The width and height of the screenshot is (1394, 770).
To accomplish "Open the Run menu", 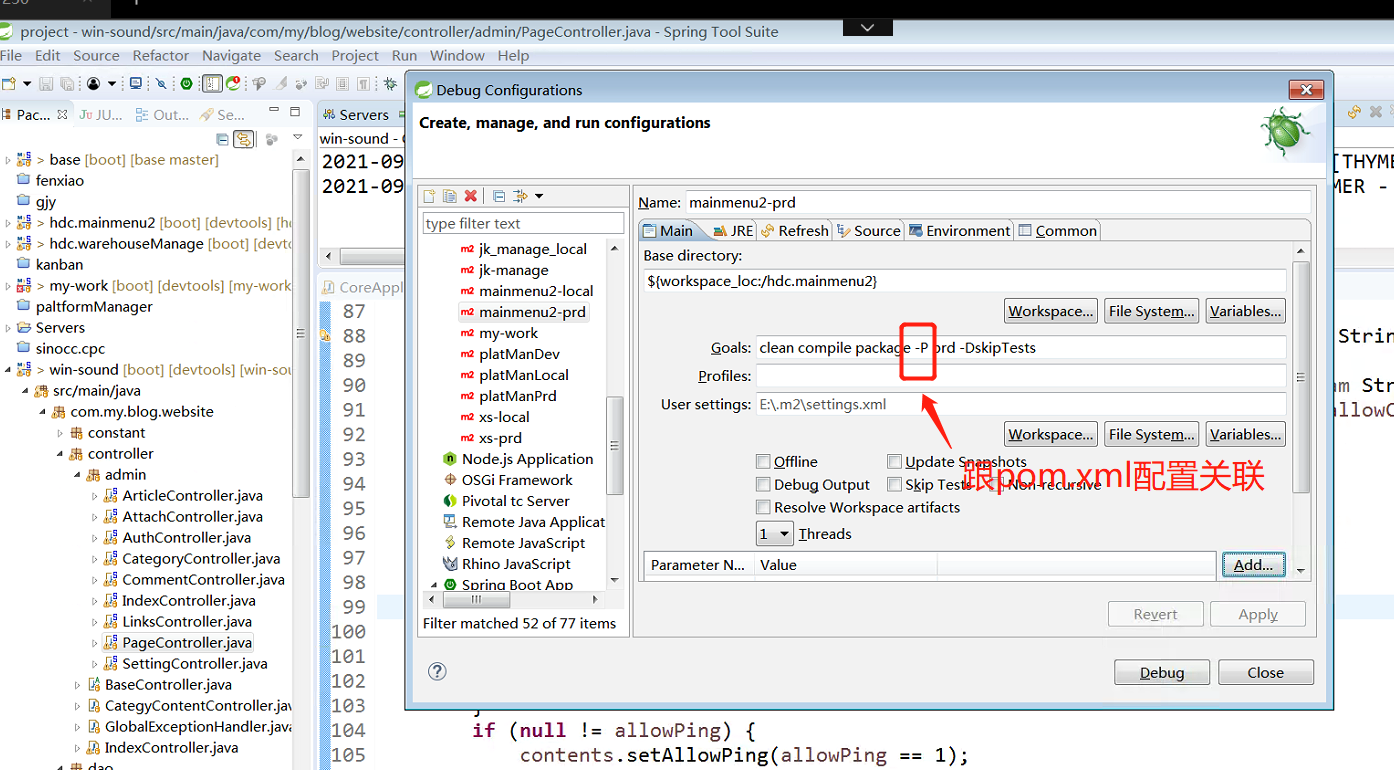I will [x=404, y=56].
